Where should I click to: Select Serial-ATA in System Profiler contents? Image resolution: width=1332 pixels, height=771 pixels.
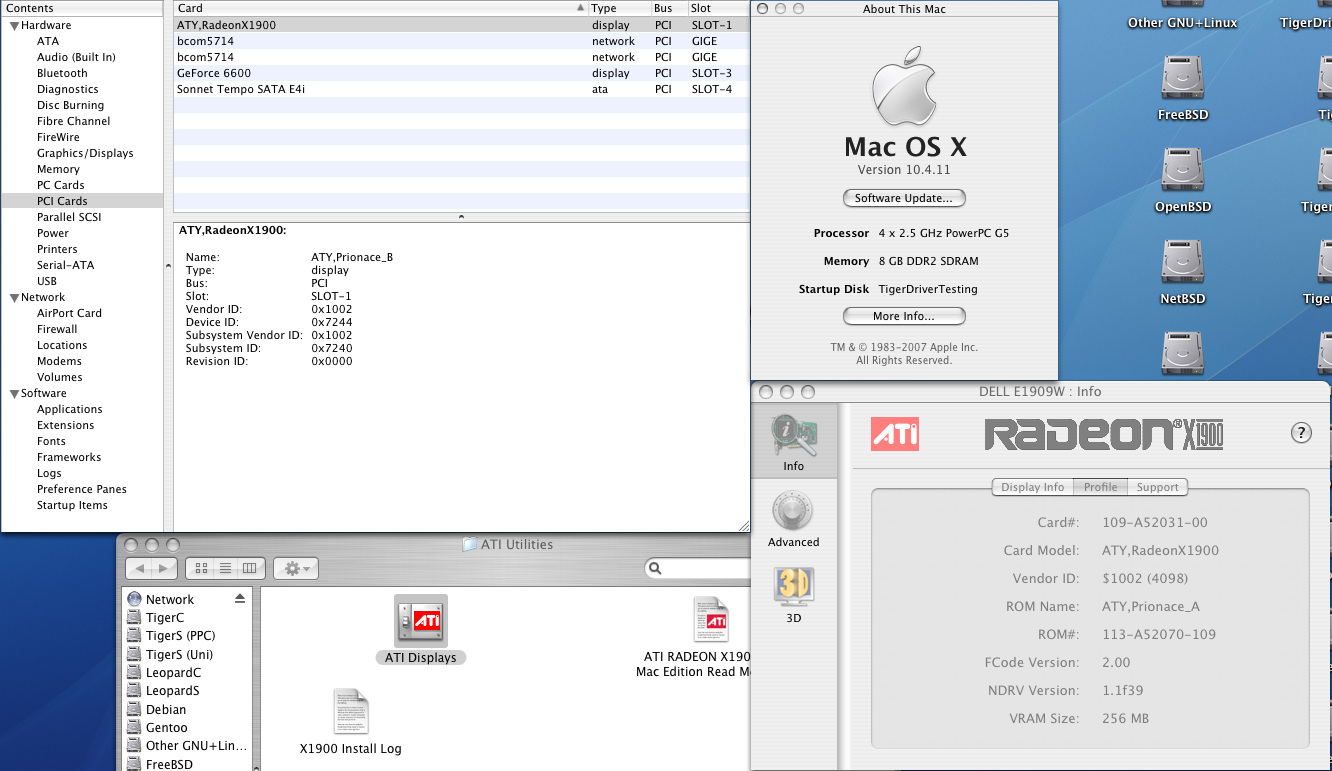tap(66, 265)
